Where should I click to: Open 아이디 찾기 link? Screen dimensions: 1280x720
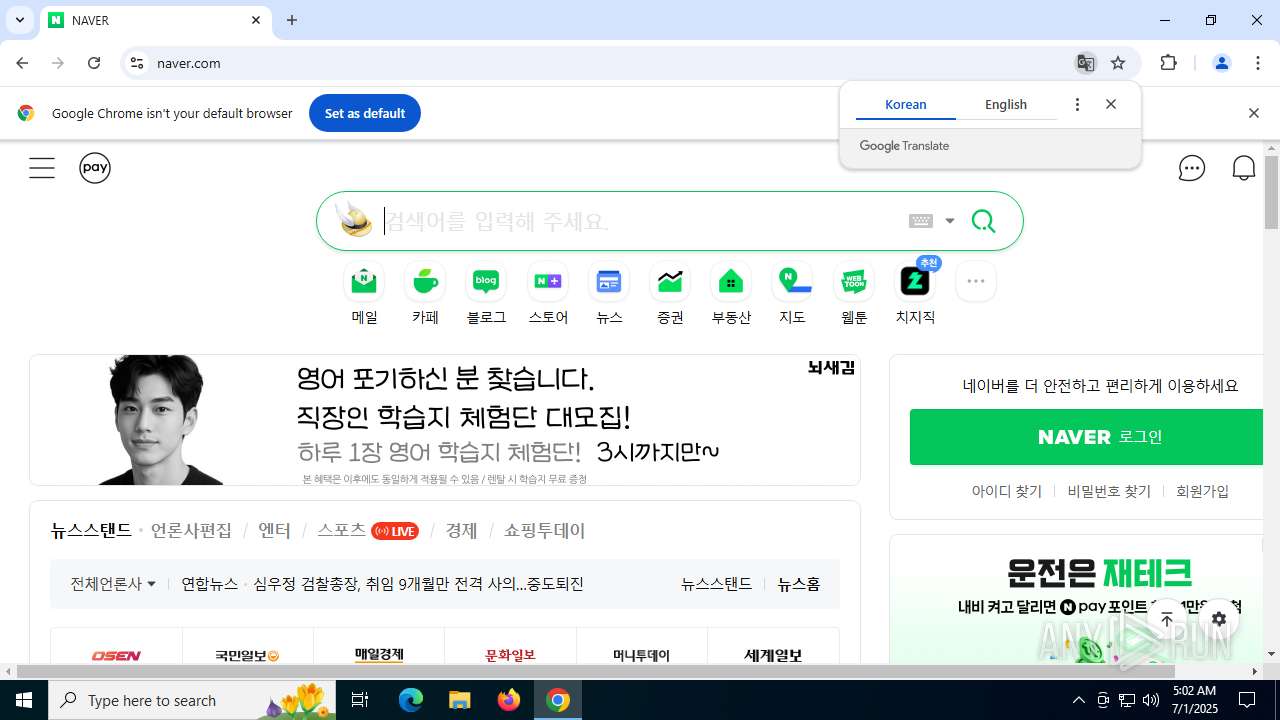[x=1007, y=491]
